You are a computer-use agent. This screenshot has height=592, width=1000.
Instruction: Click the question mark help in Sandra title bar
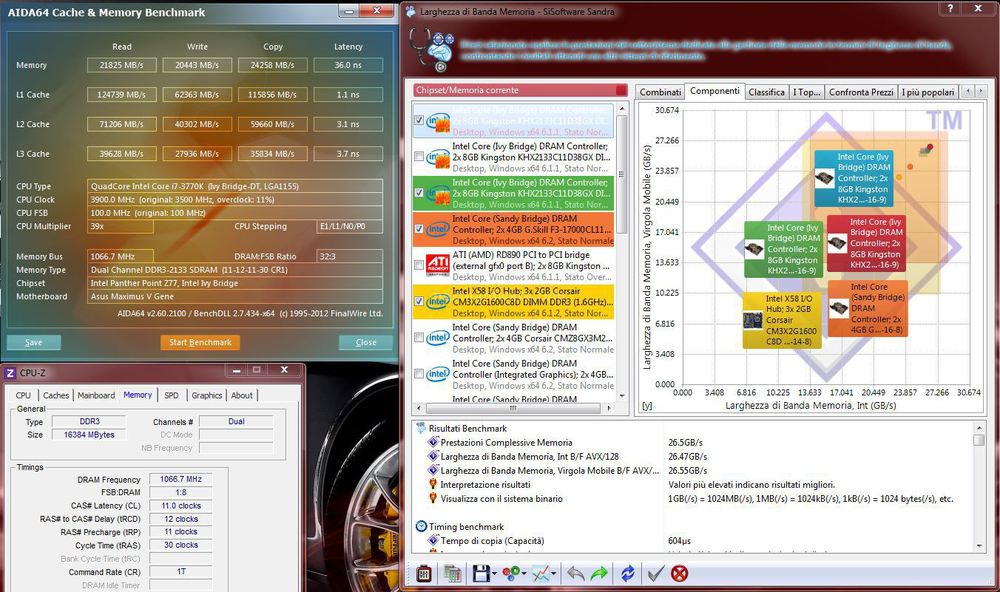950,8
